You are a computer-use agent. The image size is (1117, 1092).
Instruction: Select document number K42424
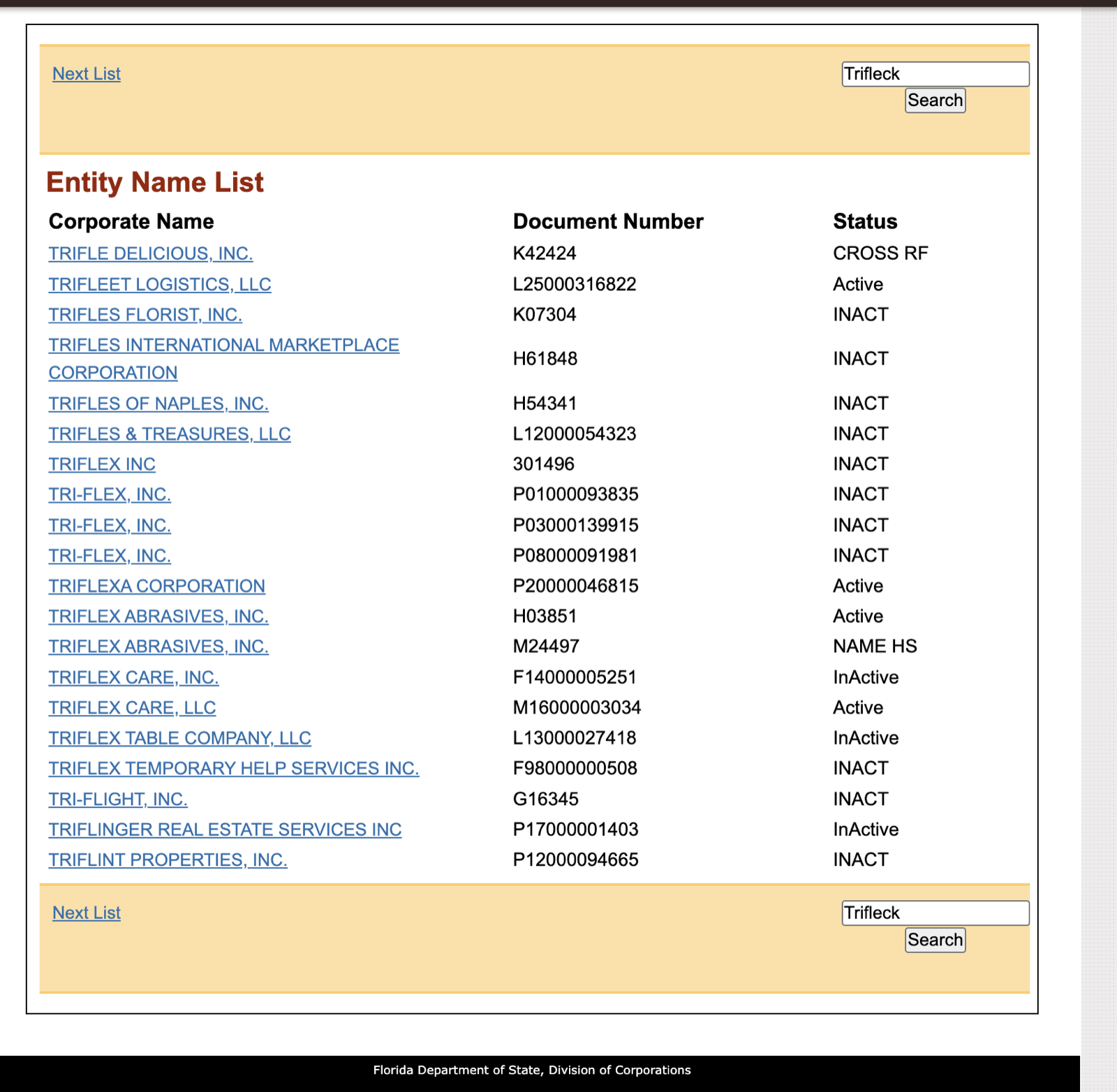(x=545, y=253)
